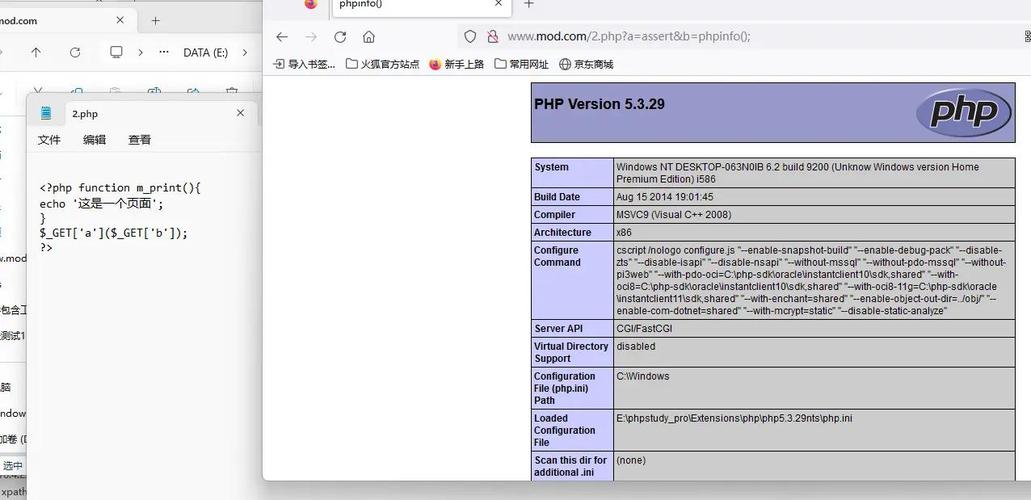Open a new File Explorer tab

tap(155, 20)
